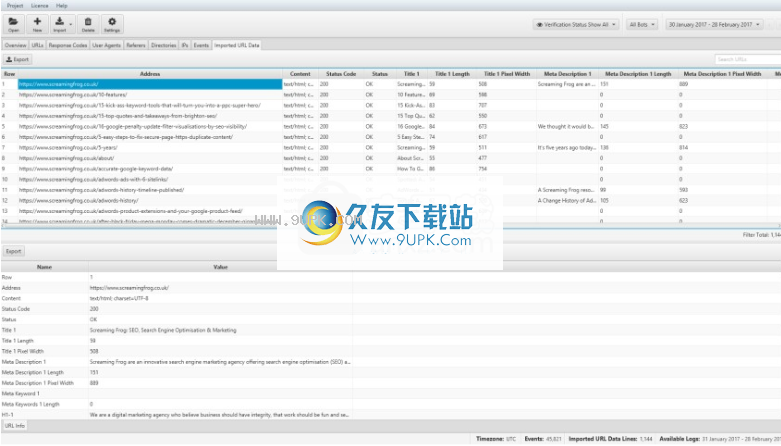Click the upper Export button
This screenshot has height=446, width=781.
click(x=17, y=59)
